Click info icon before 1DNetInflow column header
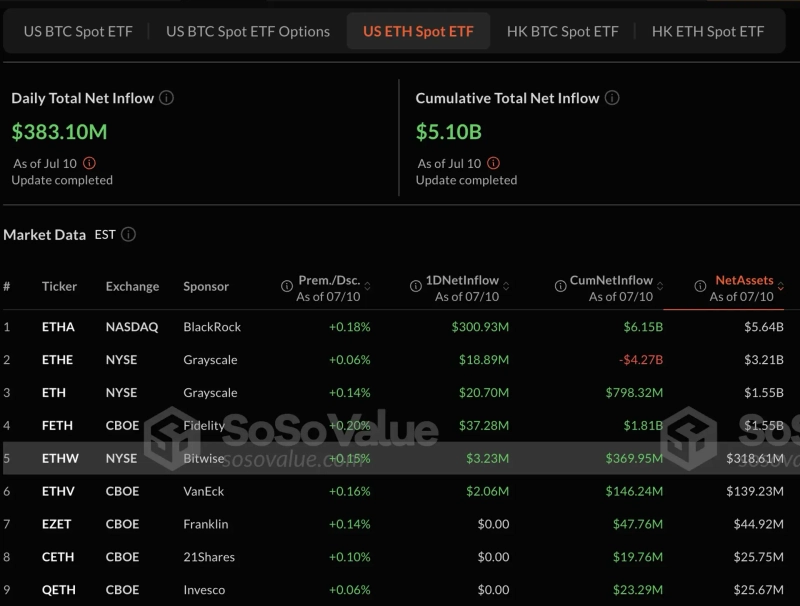Viewport: 800px width, 606px height. [416, 287]
